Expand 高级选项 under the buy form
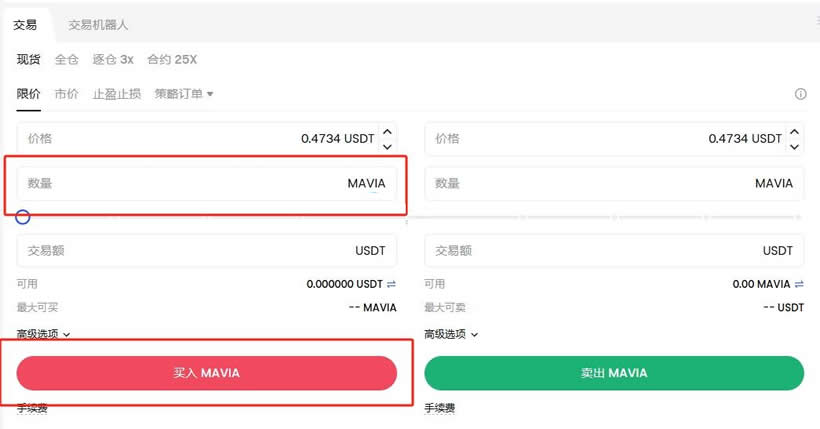Image resolution: width=820 pixels, height=429 pixels. [43, 334]
